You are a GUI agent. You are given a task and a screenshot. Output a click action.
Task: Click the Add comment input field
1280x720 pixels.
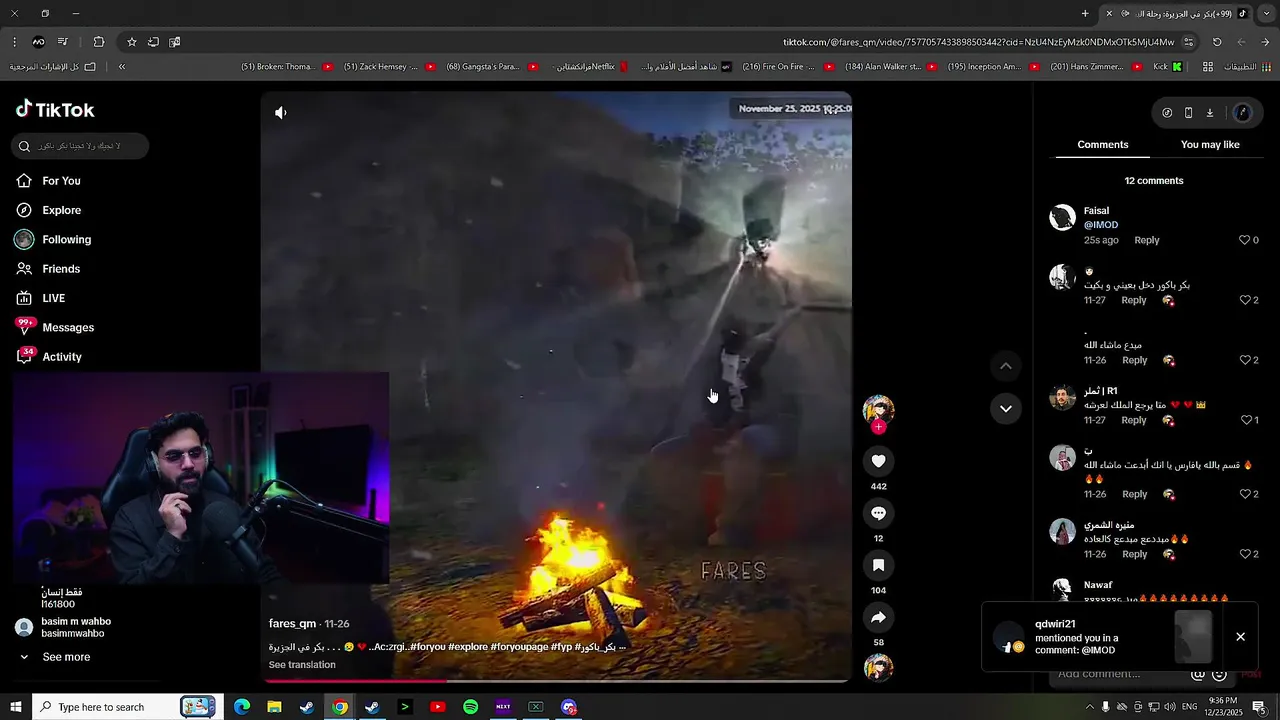coord(1118,674)
